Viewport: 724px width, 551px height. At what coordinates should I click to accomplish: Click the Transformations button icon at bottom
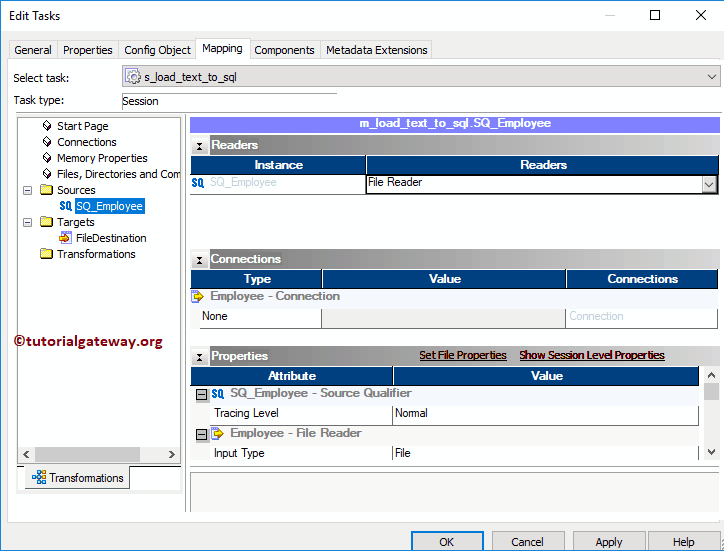pyautogui.click(x=39, y=478)
